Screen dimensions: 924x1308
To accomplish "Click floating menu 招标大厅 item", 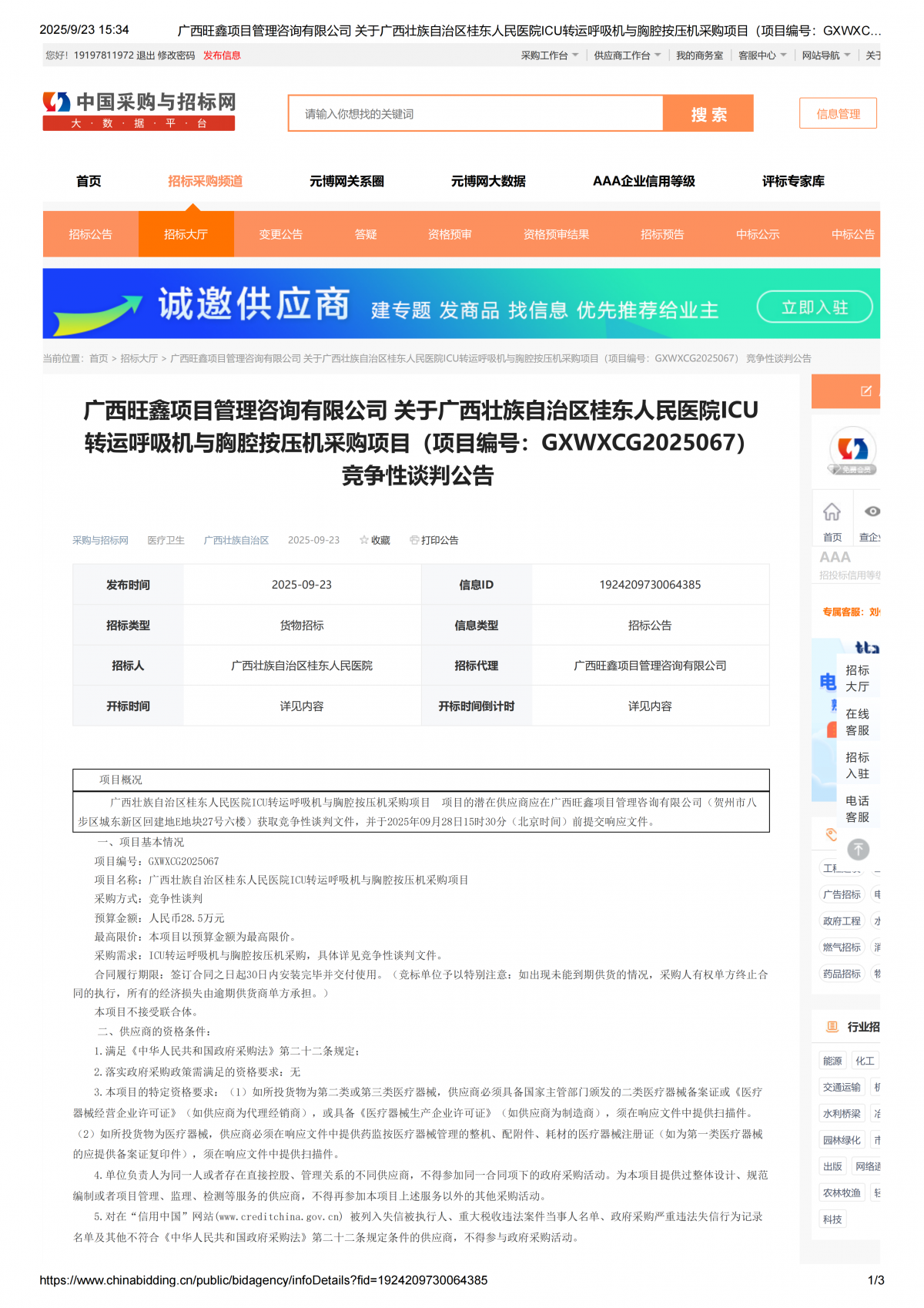I will click(x=858, y=678).
